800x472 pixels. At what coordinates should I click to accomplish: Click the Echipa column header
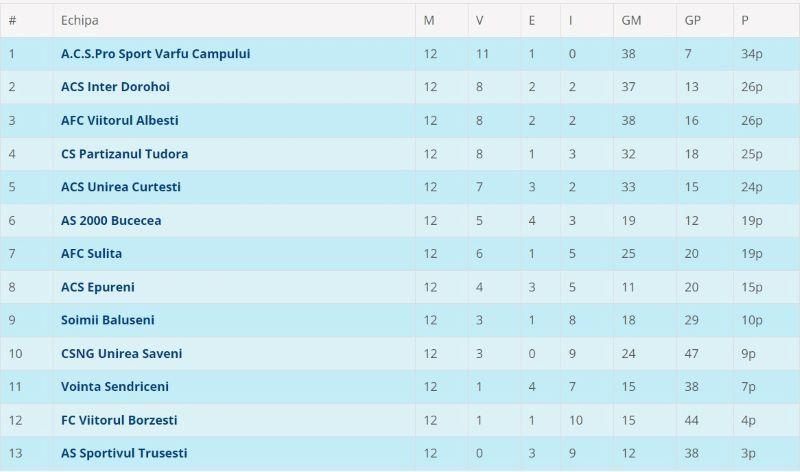coord(80,20)
